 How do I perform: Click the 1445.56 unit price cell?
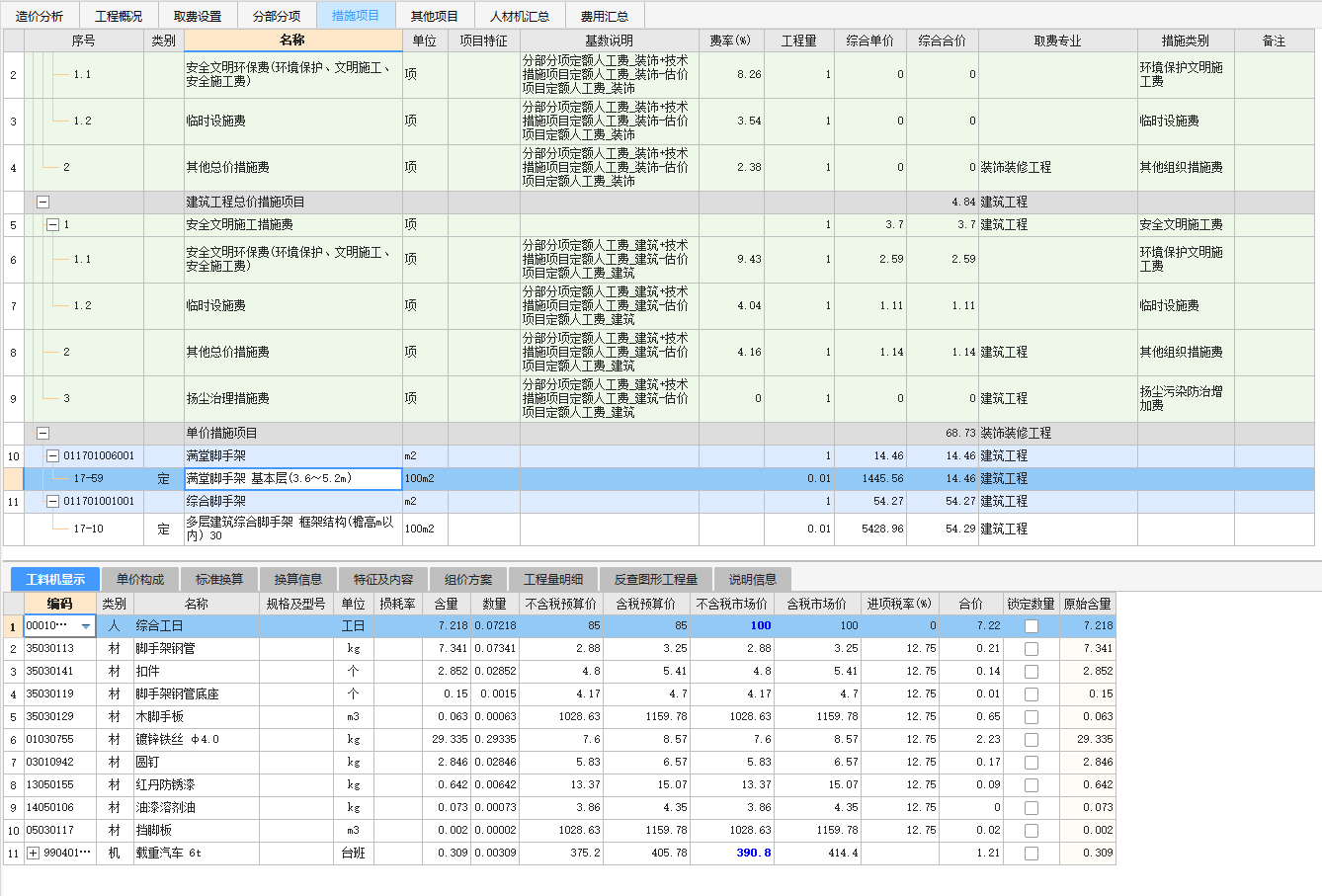click(870, 478)
